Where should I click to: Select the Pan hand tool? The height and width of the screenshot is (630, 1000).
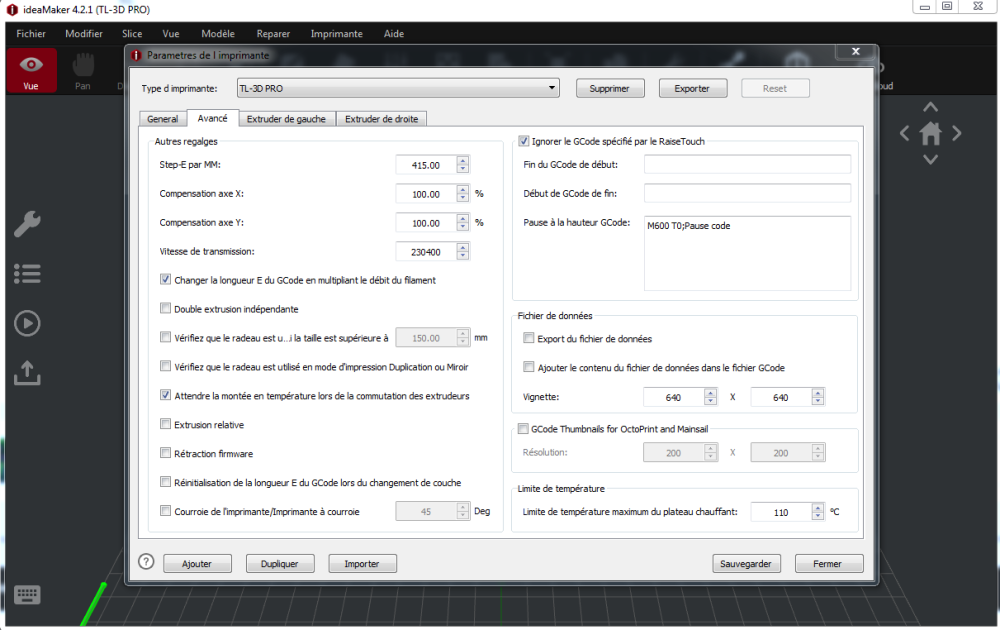pos(83,71)
